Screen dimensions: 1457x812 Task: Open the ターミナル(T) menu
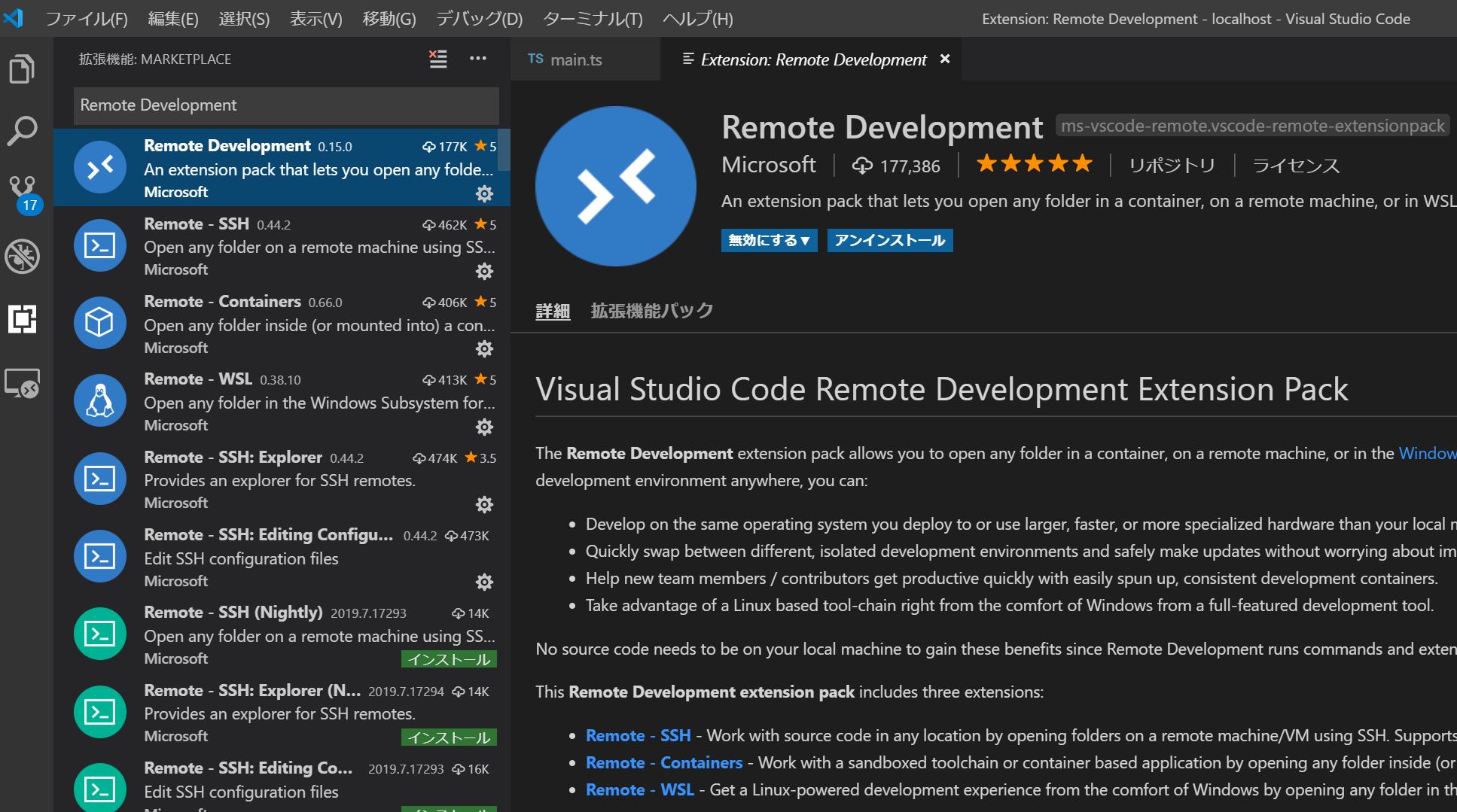[x=593, y=19]
